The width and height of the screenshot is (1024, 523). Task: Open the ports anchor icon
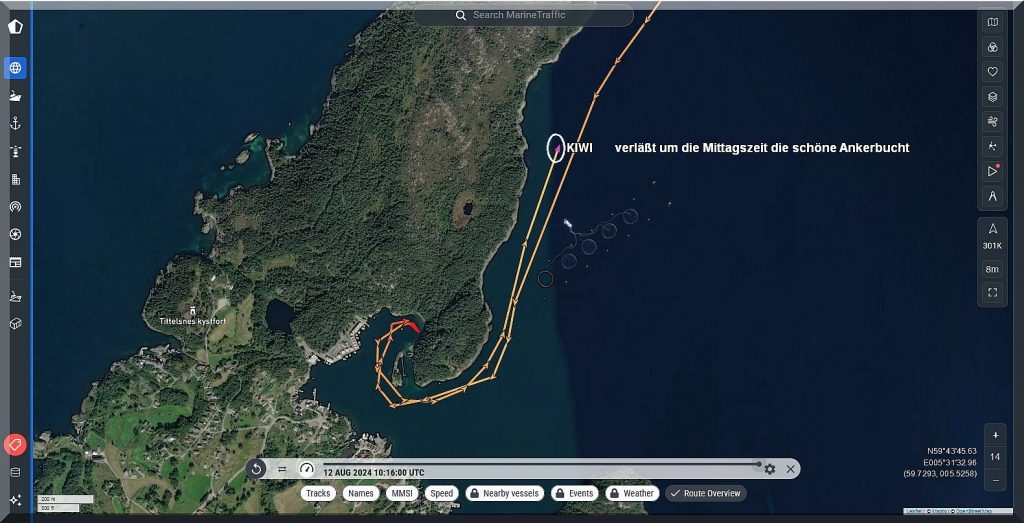point(15,123)
